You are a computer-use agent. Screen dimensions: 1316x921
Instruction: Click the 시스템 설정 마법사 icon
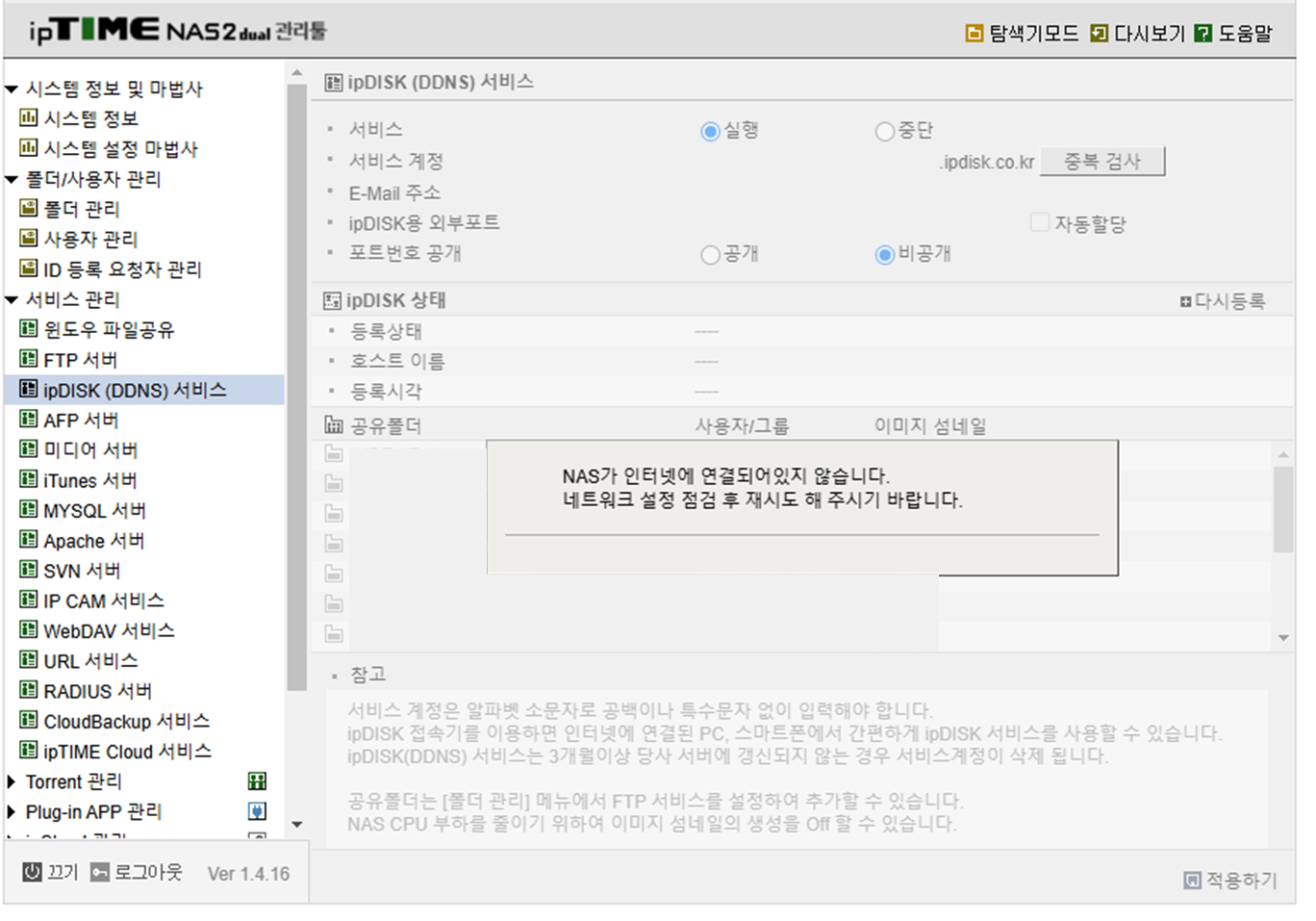coord(29,148)
